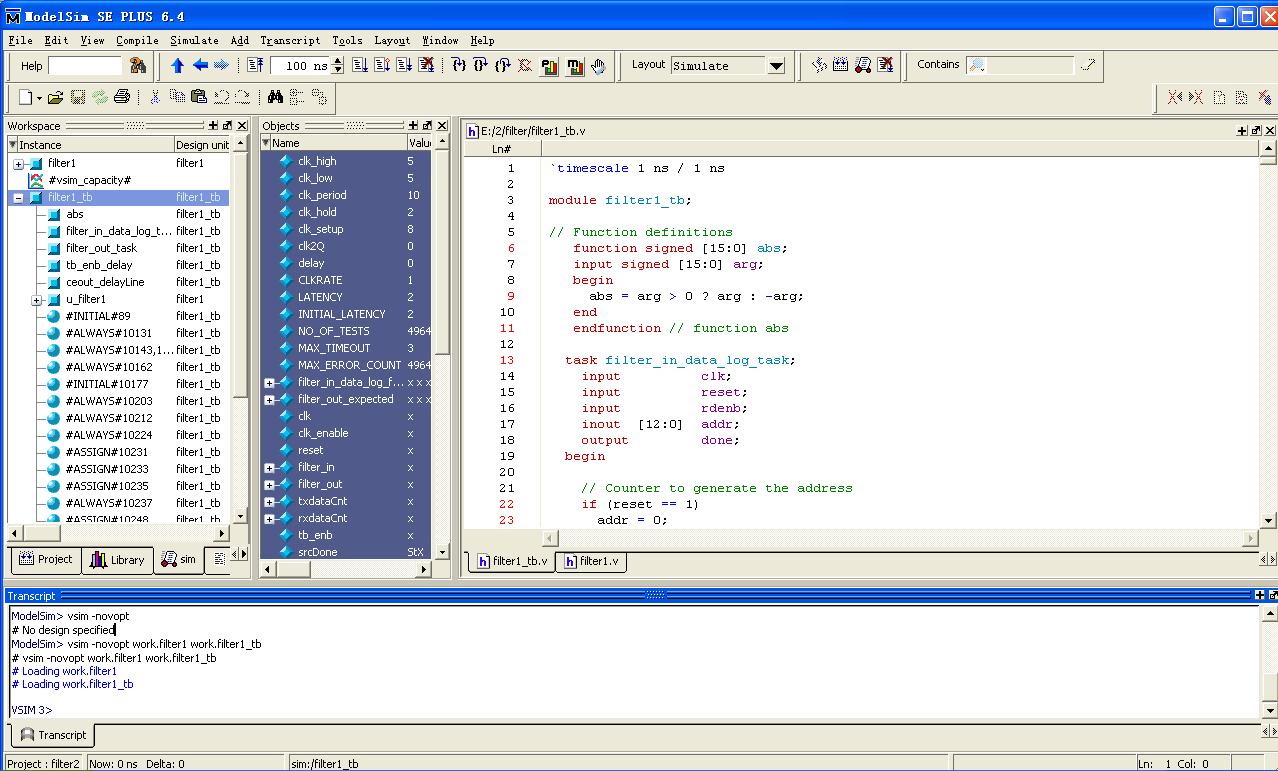
Task: Expand the filter1 instance tree node
Action: coord(18,164)
